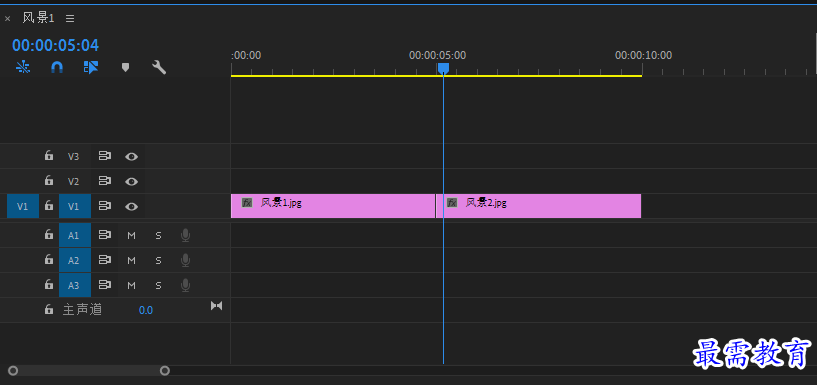
Task: Click the 主声道 master track label
Action: coord(82,310)
